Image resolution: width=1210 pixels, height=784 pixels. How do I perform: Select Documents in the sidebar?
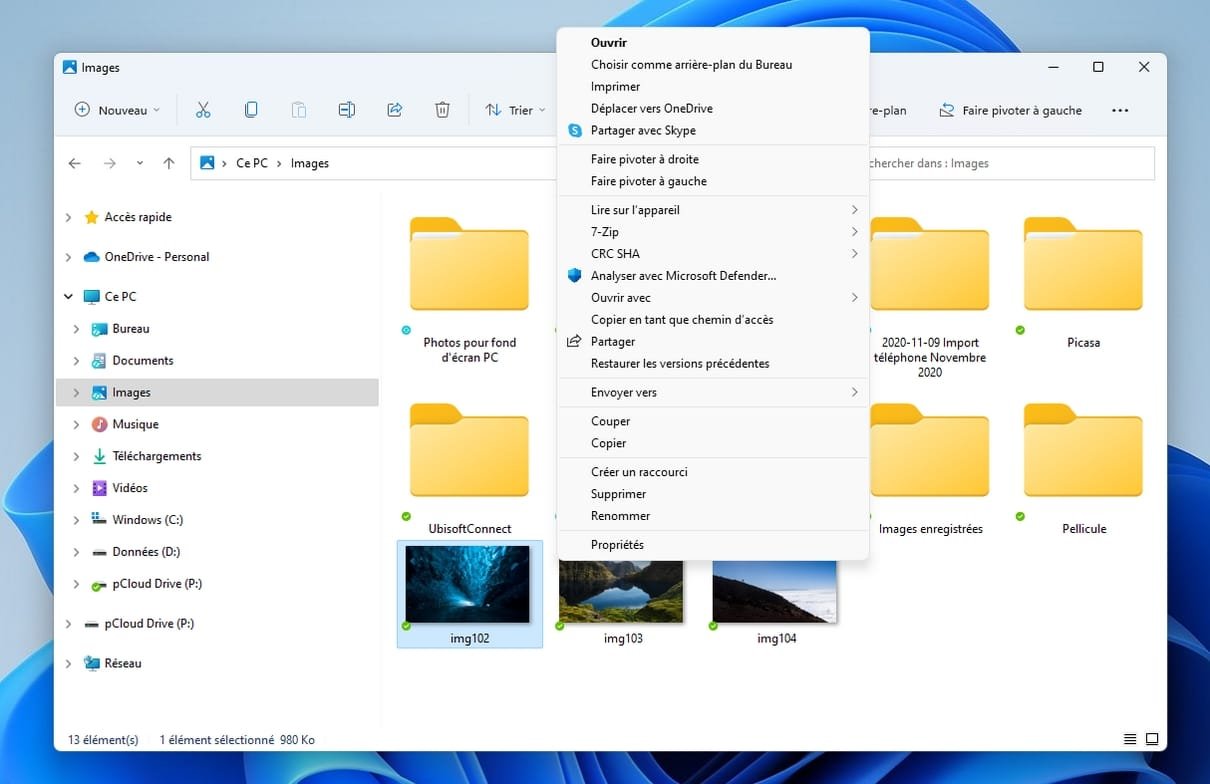coord(143,361)
